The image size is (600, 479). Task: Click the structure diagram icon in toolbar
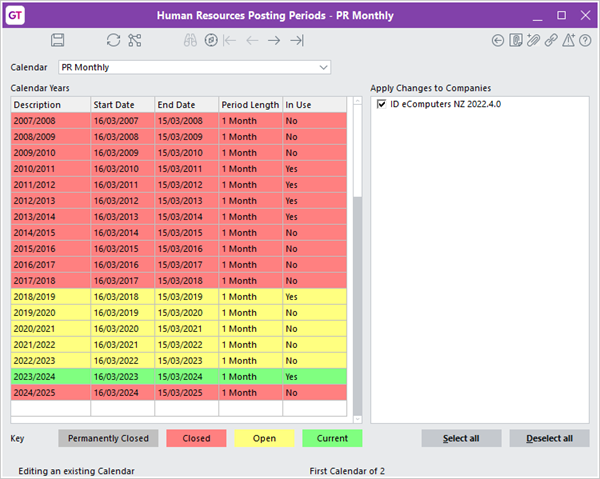tap(135, 40)
